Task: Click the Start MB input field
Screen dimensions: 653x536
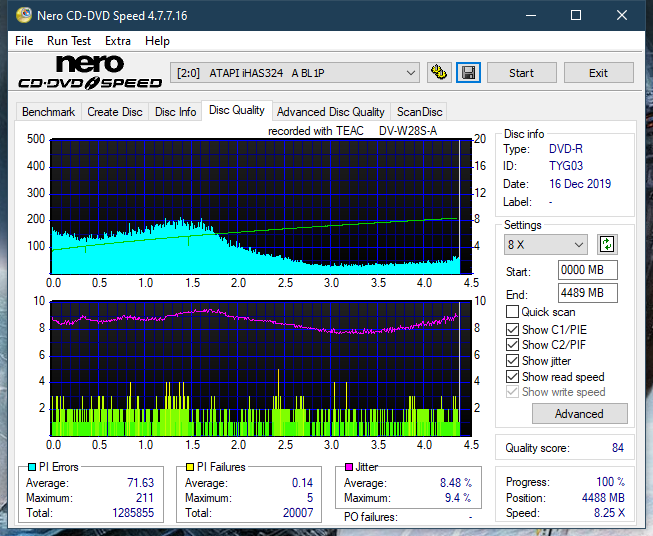Action: tap(588, 270)
